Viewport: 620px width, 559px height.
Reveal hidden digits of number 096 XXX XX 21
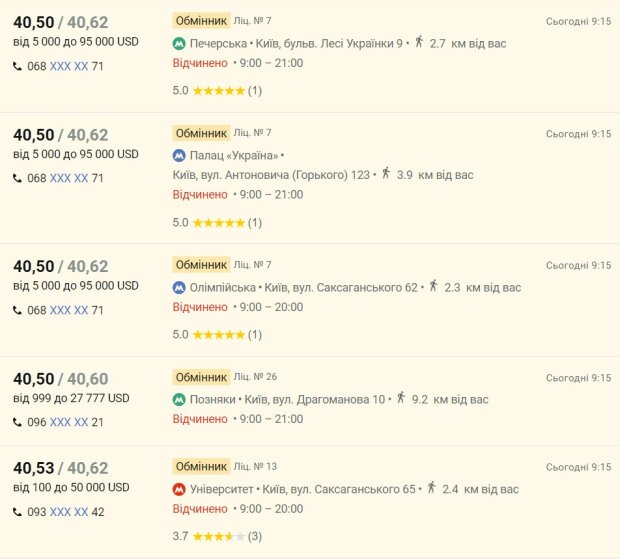[69, 422]
